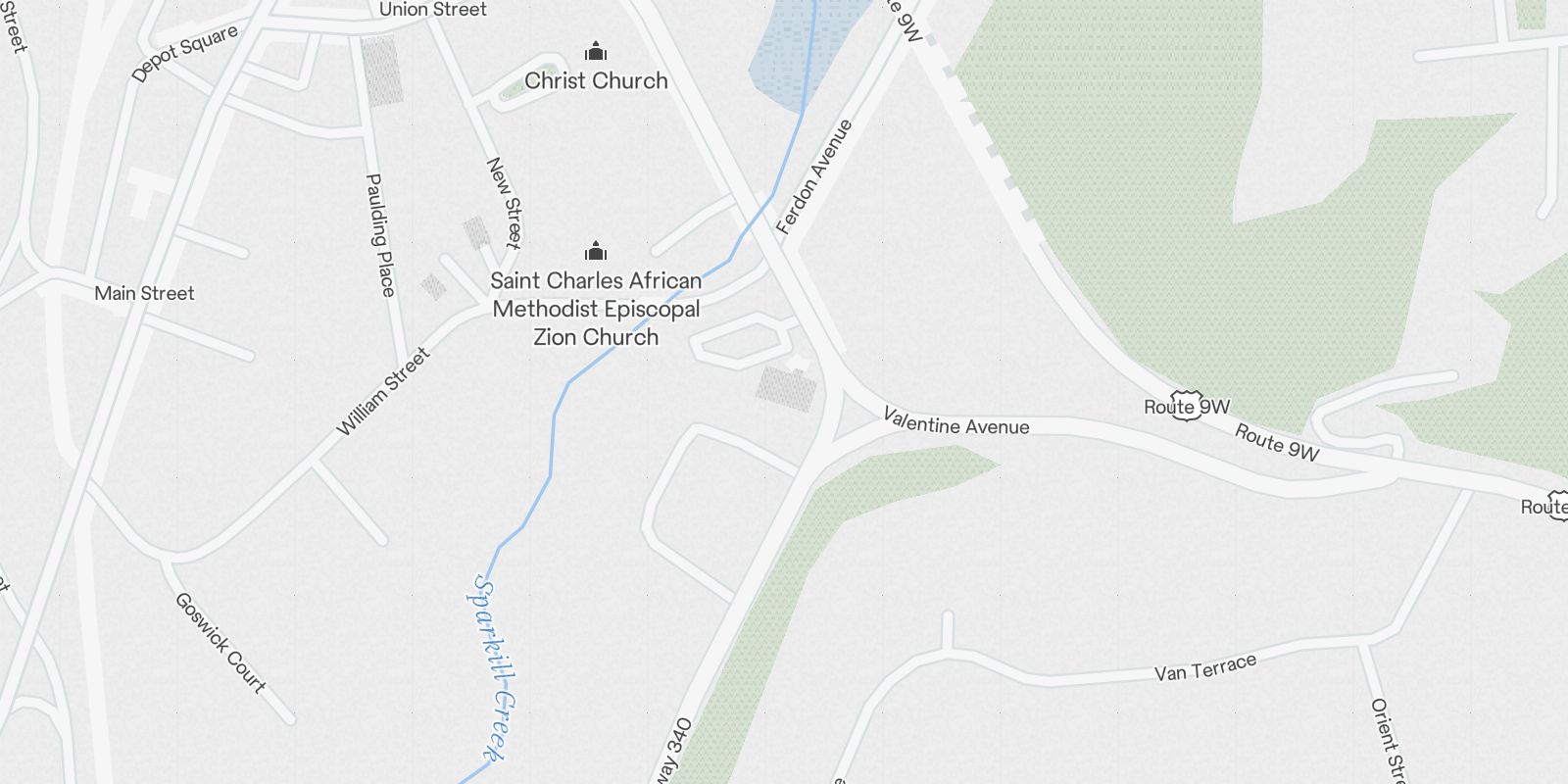Click the William Street label

pos(383,391)
